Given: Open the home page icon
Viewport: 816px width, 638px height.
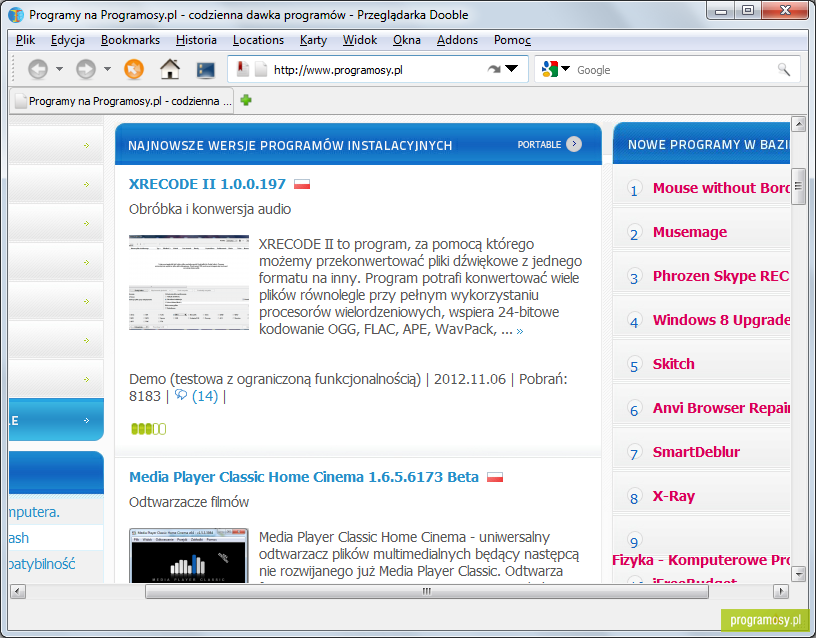Looking at the screenshot, I should 170,69.
